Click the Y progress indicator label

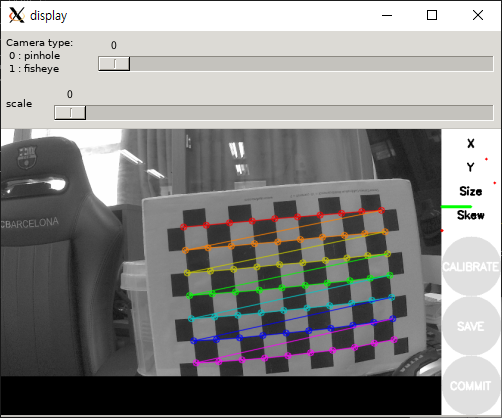tap(470, 167)
